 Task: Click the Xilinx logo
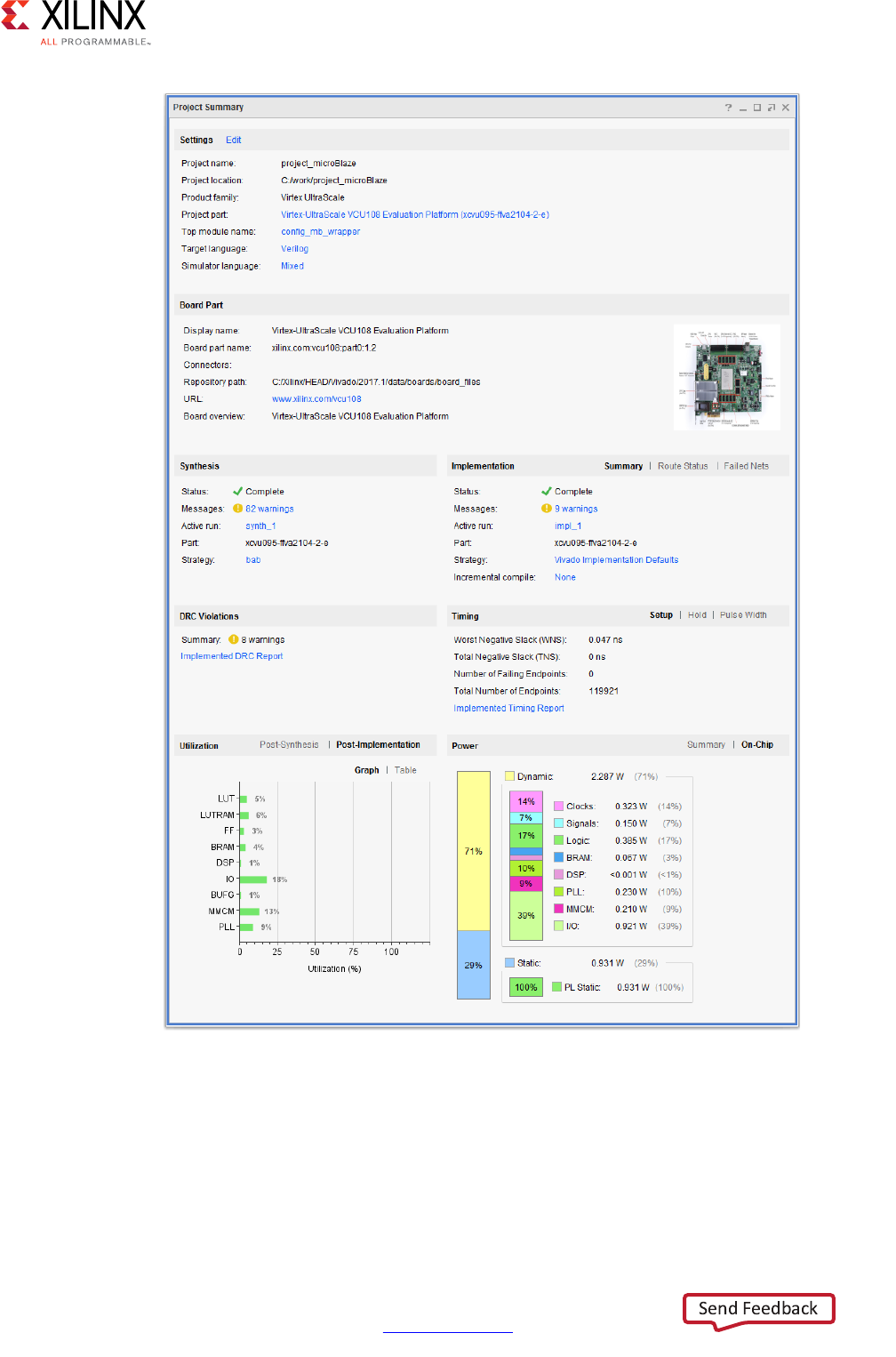tap(76, 23)
